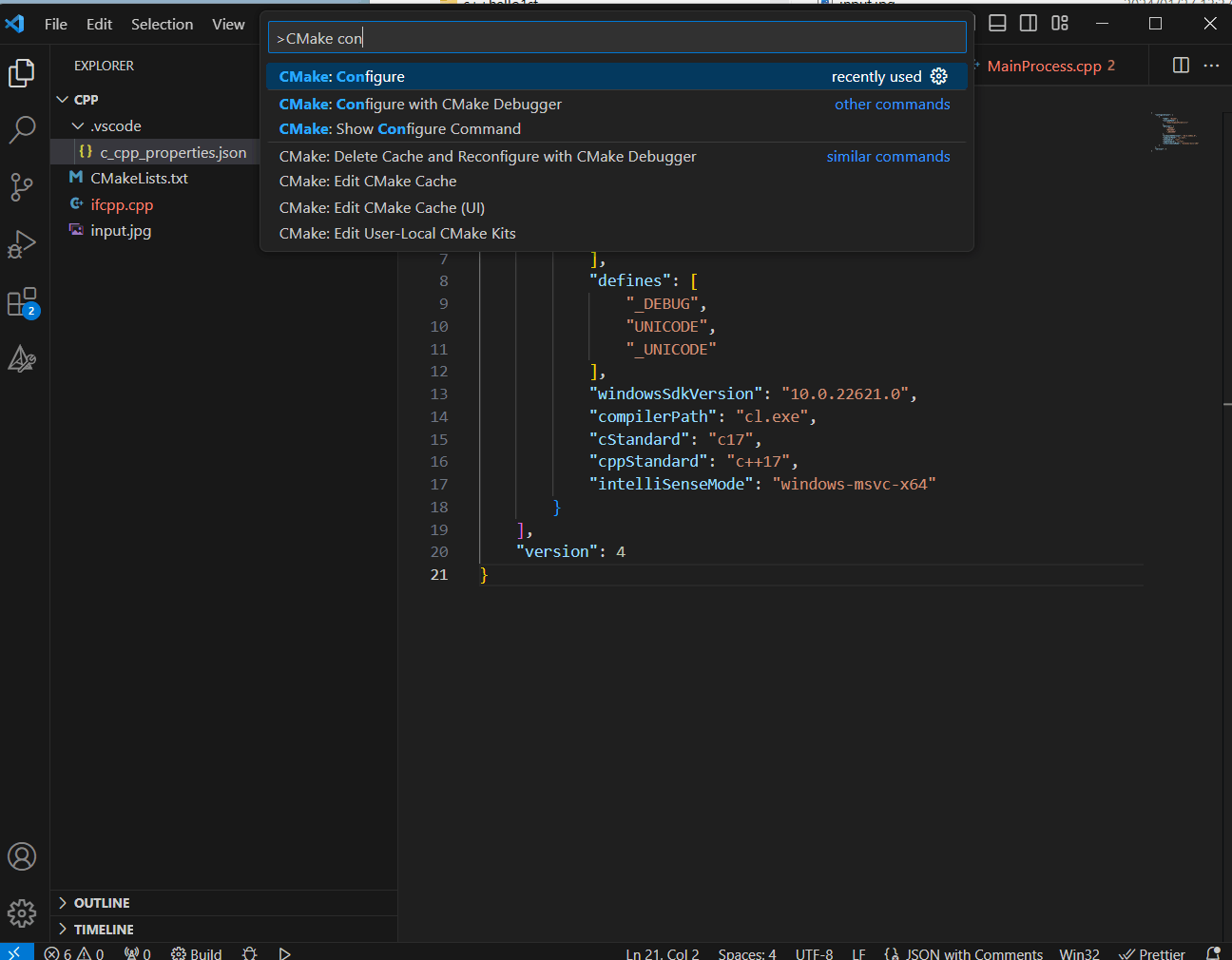Show errors and warnings count in status bar

[74, 953]
